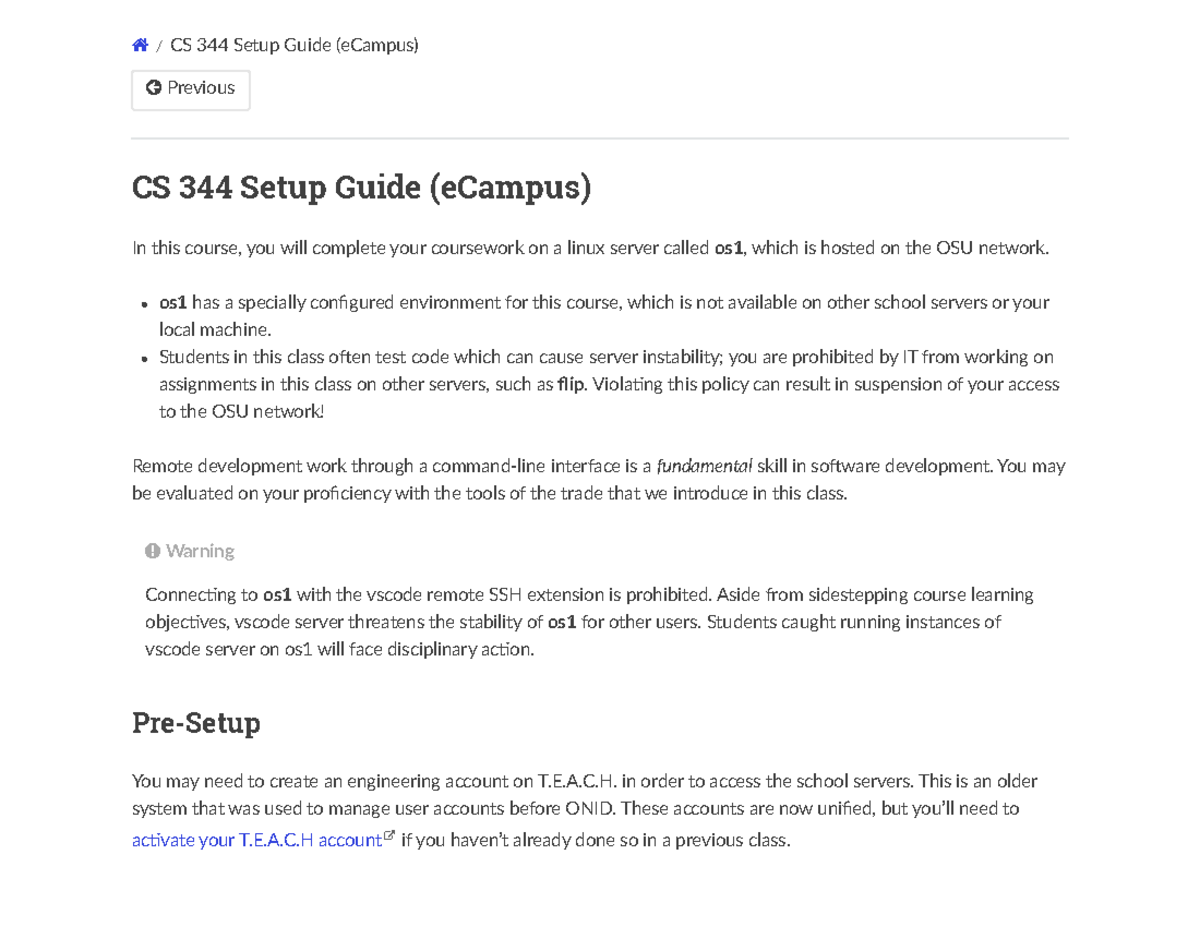The image size is (1200, 927).
Task: Click the circular arrow glyph on the navigation button
Action: (153, 87)
